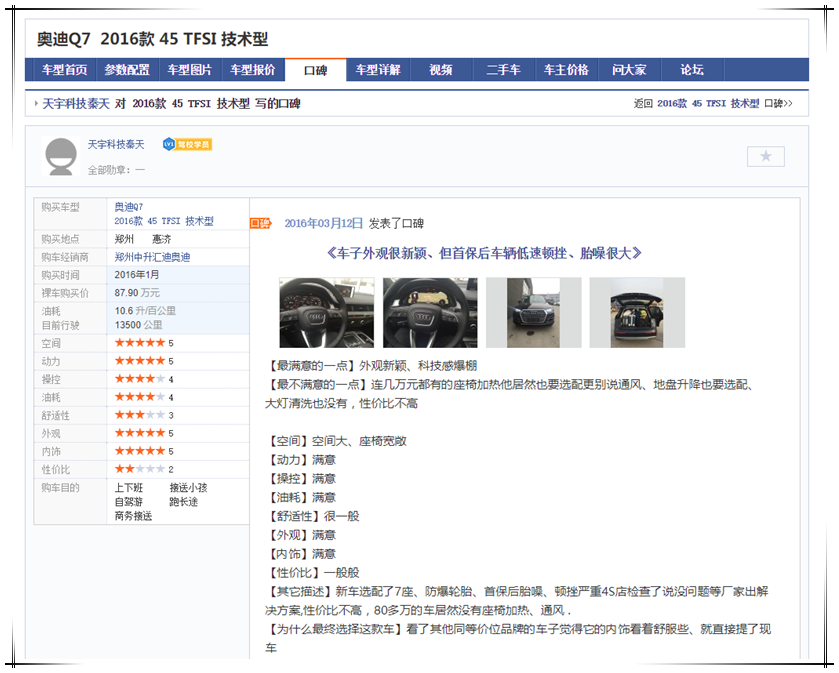Click the 接送小孩 purchase purpose

188,488
